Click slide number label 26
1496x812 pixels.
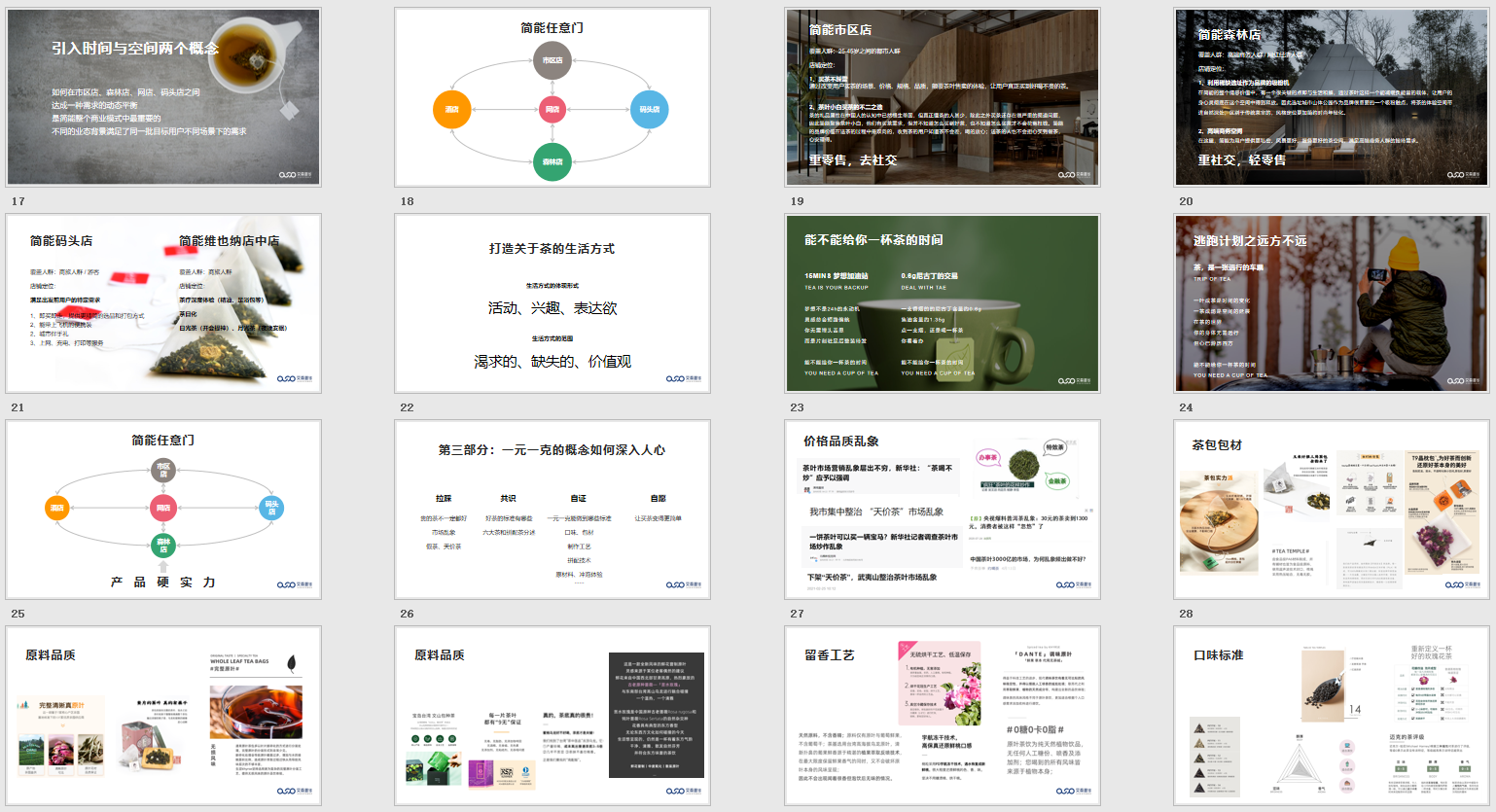coord(408,614)
